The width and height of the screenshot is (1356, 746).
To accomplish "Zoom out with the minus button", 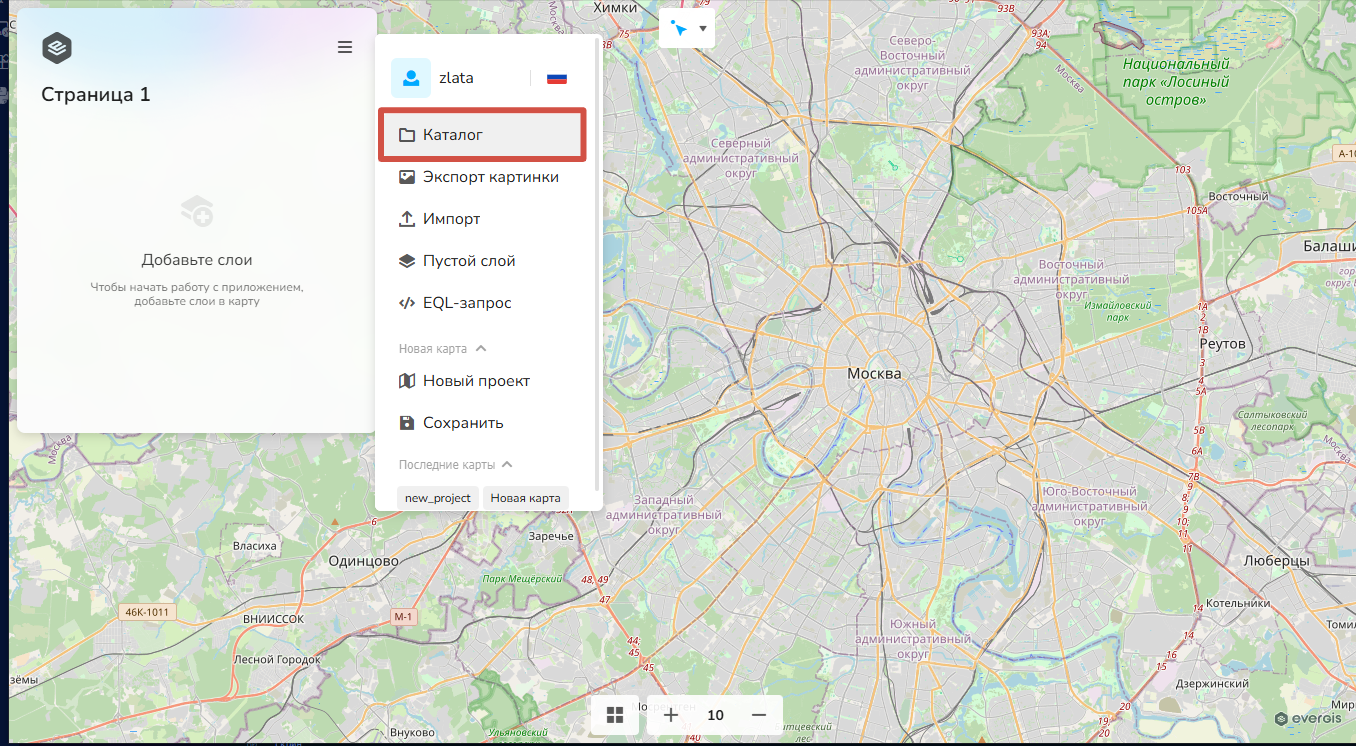I will pos(759,715).
